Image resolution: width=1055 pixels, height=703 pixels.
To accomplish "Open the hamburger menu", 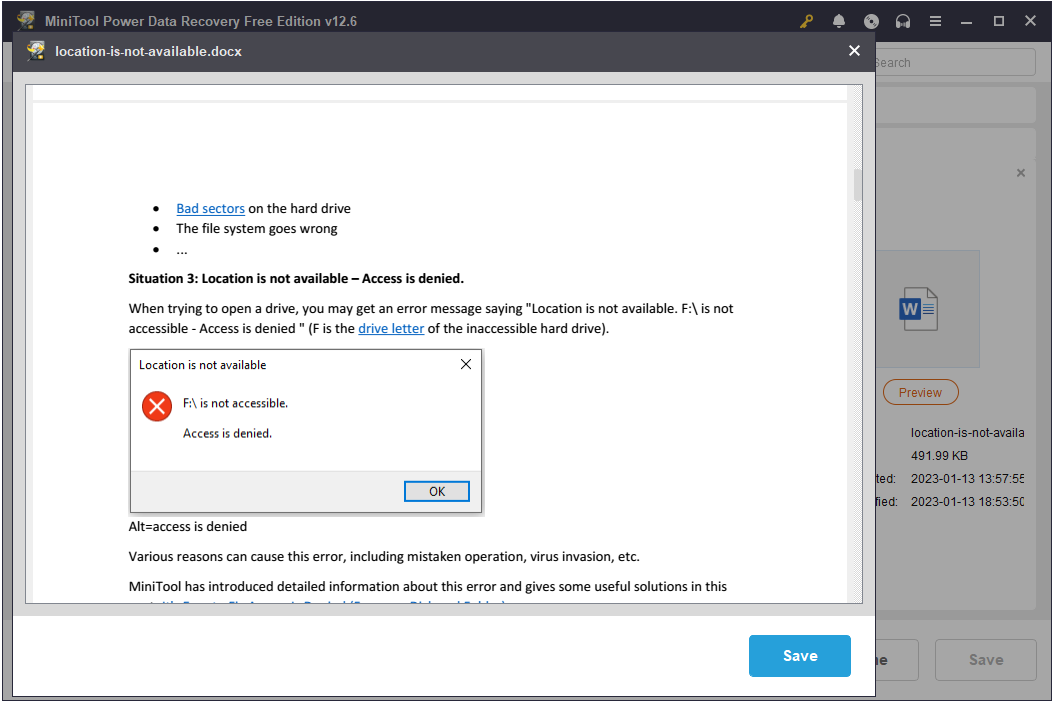I will point(935,20).
